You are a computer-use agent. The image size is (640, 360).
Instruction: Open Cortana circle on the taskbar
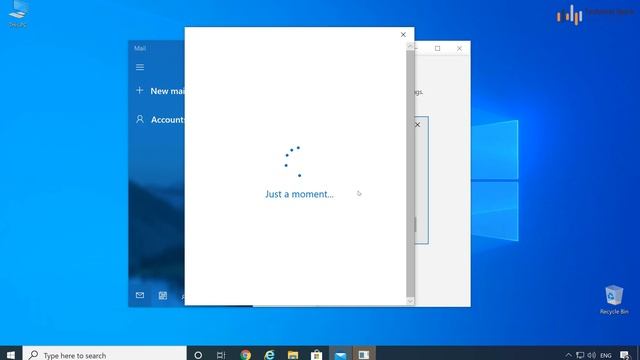coord(198,355)
